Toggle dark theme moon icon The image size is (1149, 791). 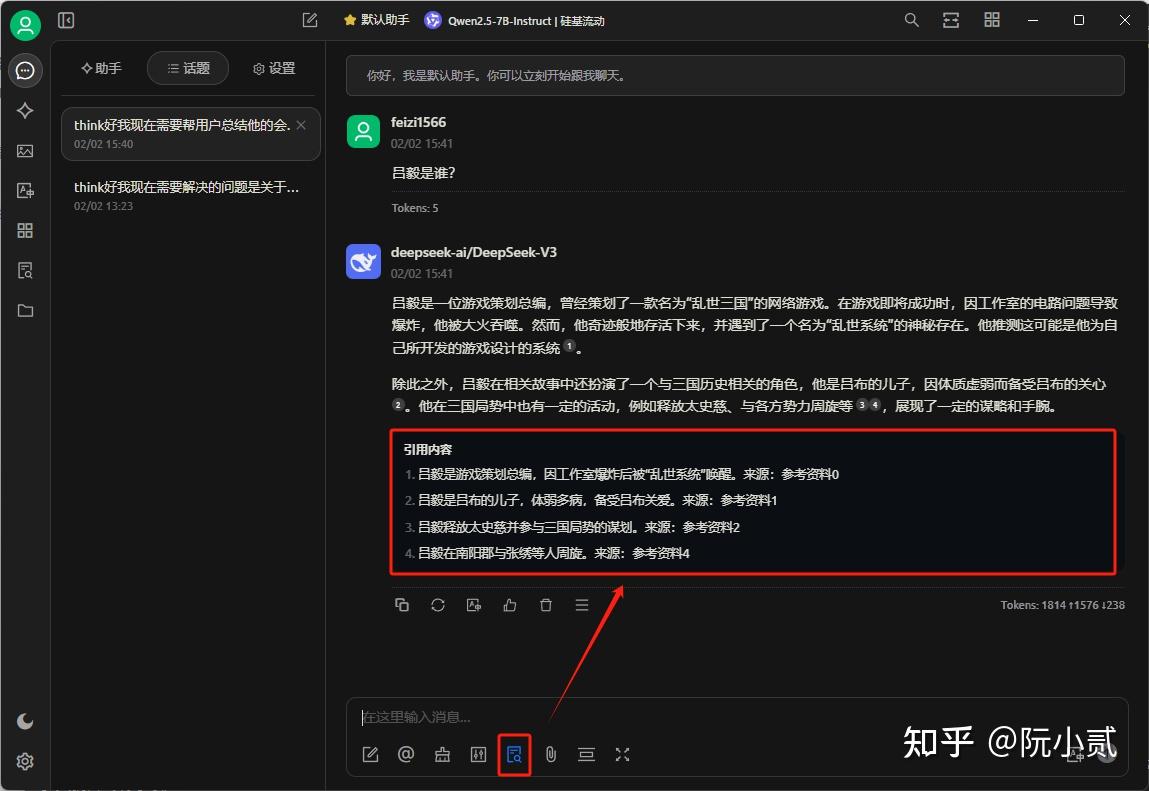(25, 721)
